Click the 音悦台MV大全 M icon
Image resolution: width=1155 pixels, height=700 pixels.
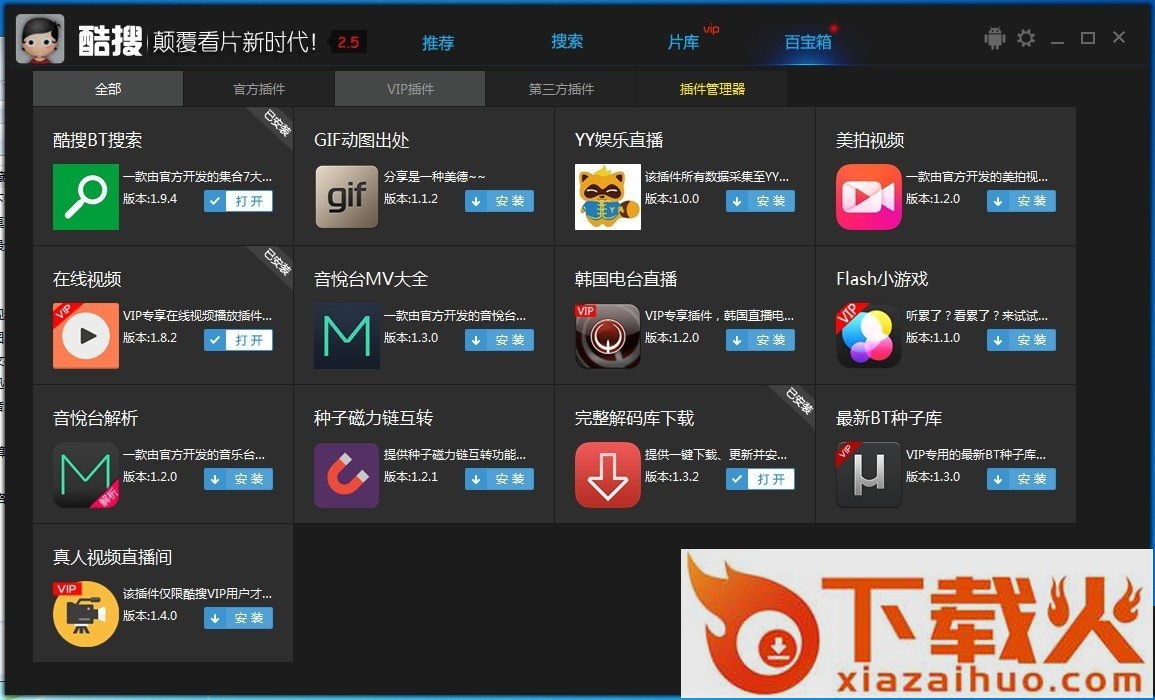tap(346, 336)
